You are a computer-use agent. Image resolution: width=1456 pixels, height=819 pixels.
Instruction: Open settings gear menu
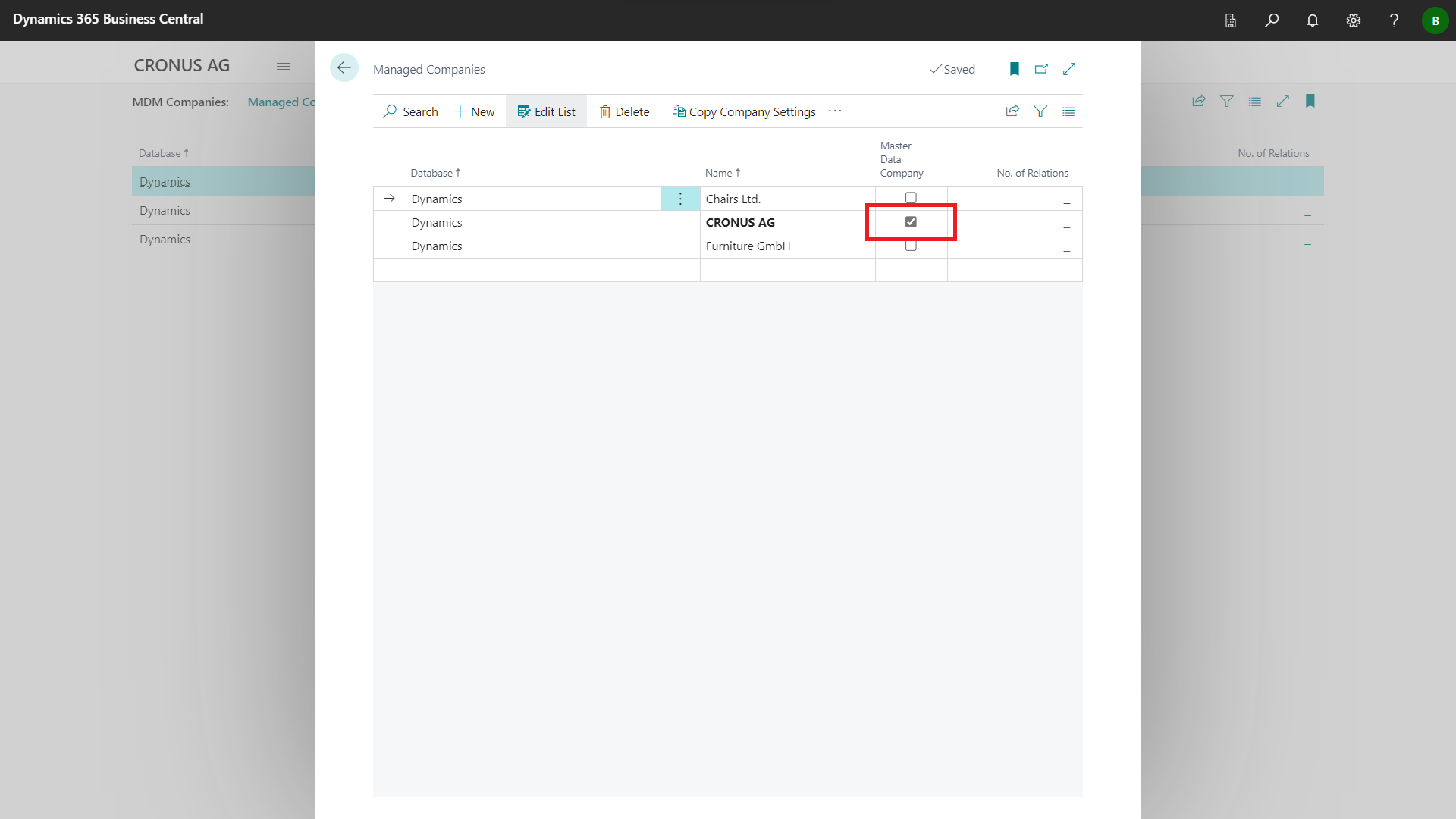(1354, 20)
